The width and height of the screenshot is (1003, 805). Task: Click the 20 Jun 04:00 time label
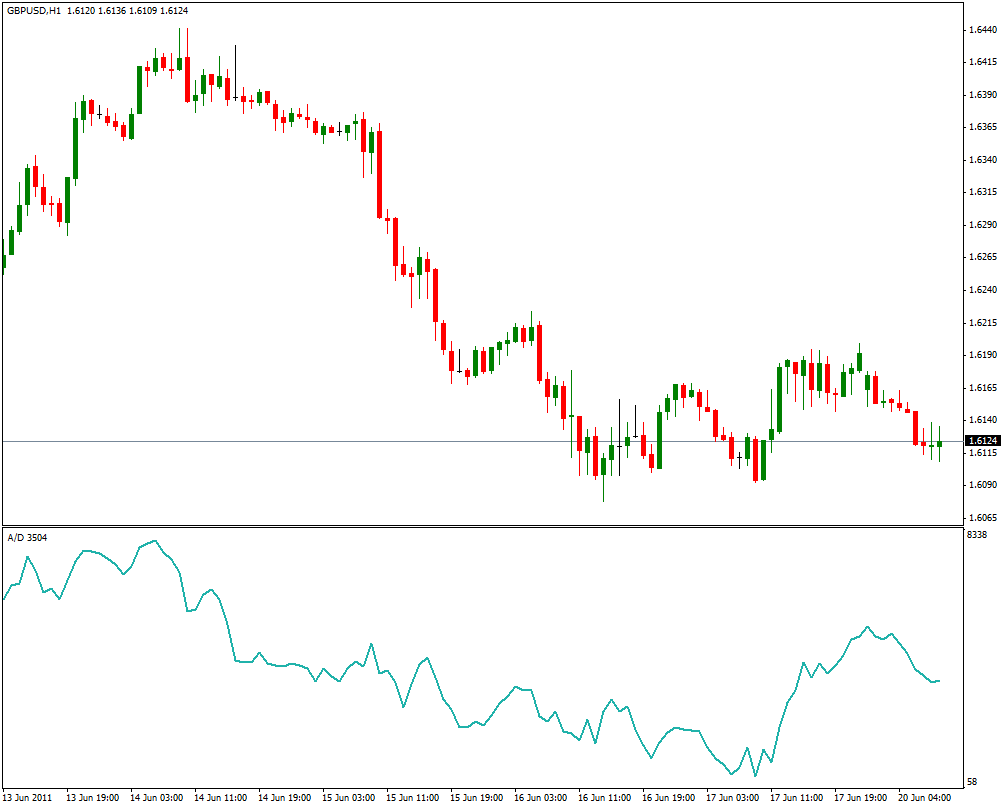click(924, 797)
